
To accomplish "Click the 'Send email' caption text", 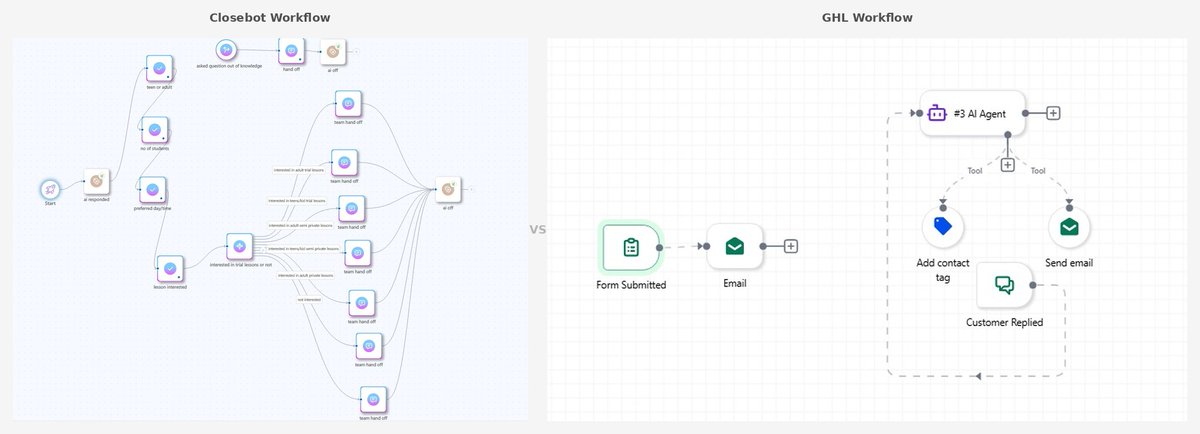I will click(1069, 263).
